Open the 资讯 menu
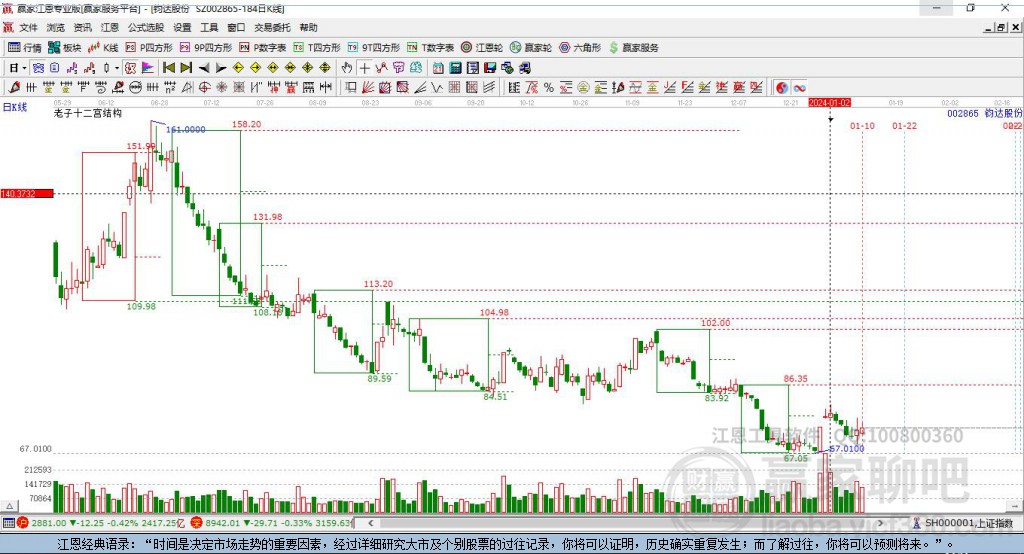1024x554 pixels. (83, 27)
